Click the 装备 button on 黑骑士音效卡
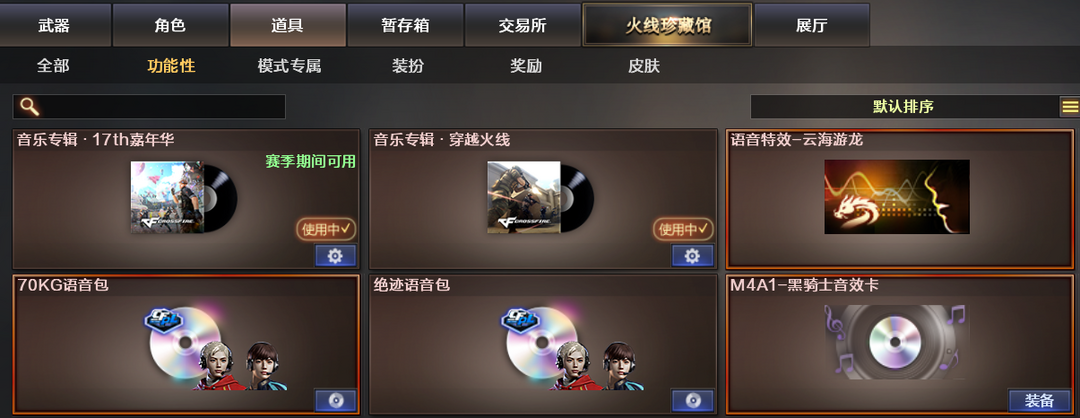The width and height of the screenshot is (1080, 418). point(1039,401)
